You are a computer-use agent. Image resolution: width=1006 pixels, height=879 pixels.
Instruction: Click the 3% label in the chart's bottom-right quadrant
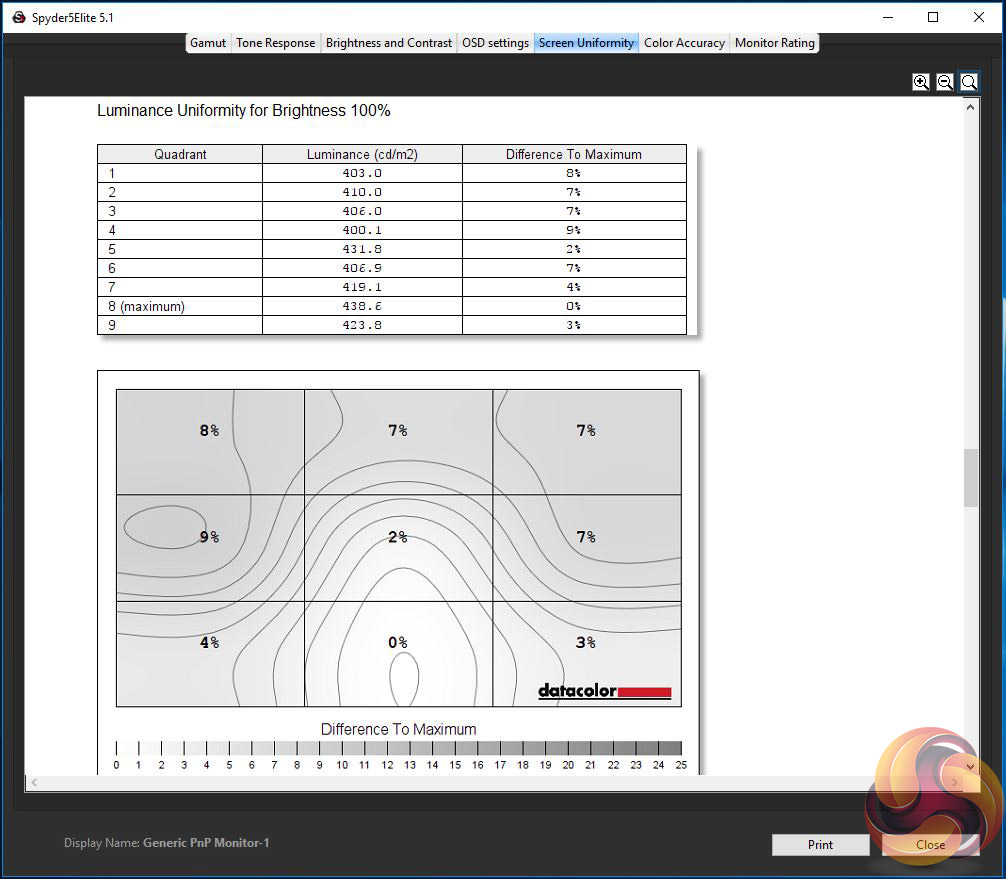point(586,642)
